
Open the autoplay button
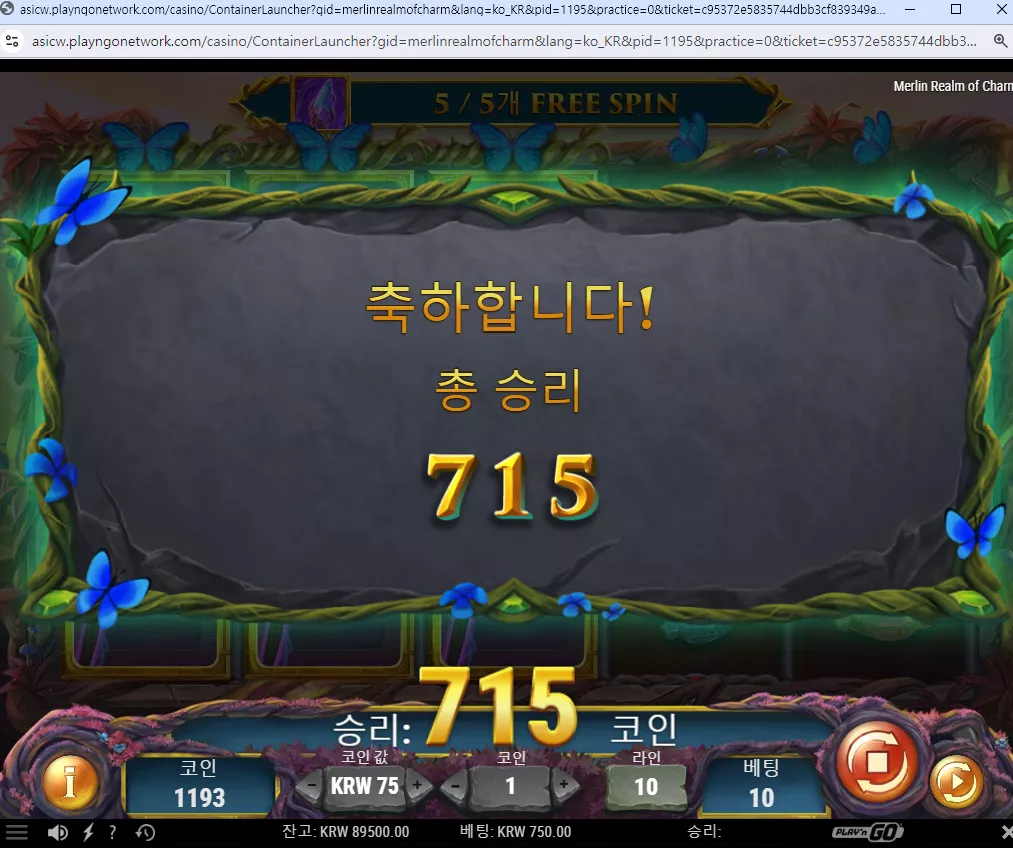click(956, 782)
